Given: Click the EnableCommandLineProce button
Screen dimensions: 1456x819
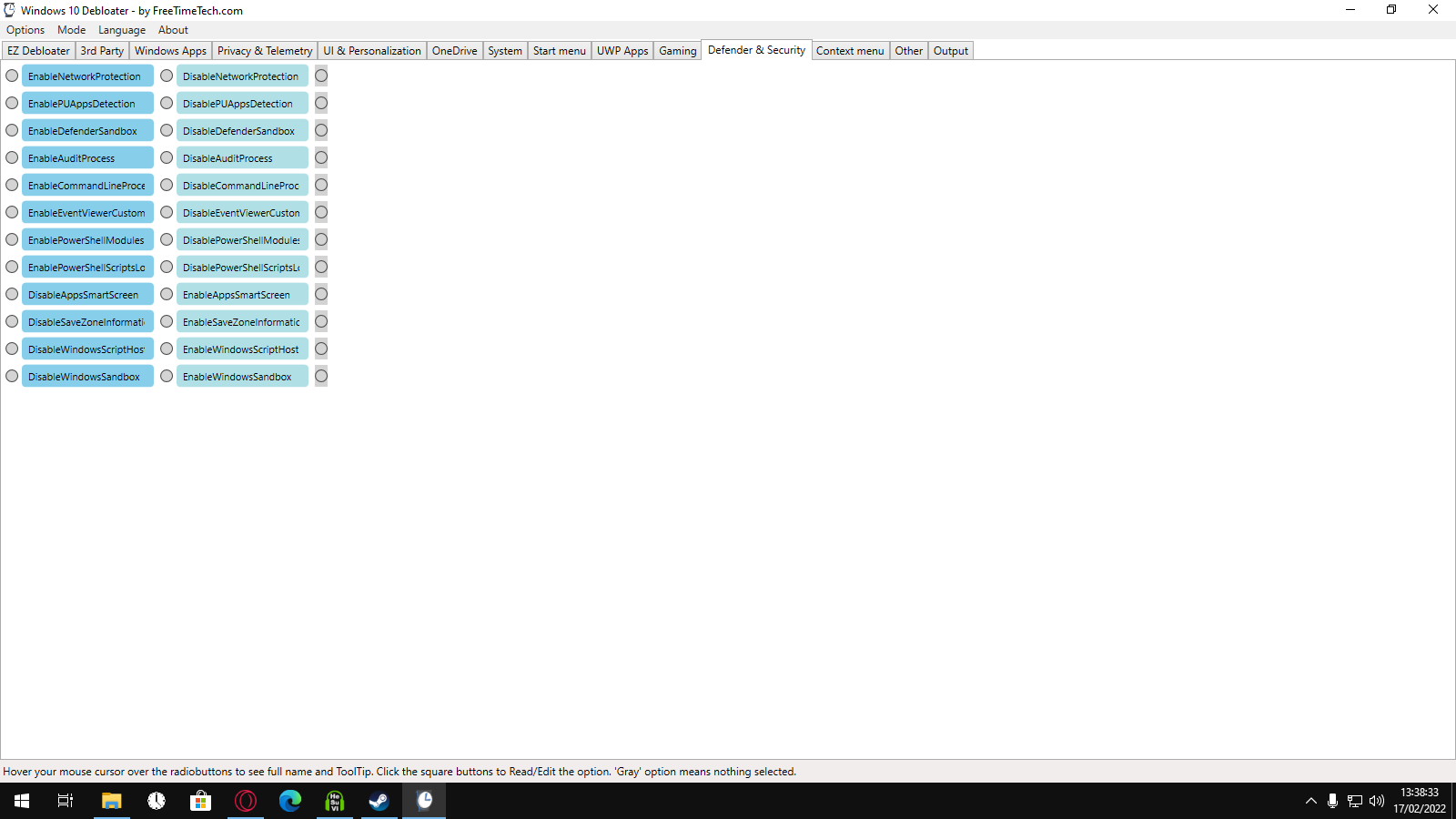Looking at the screenshot, I should click(x=87, y=185).
